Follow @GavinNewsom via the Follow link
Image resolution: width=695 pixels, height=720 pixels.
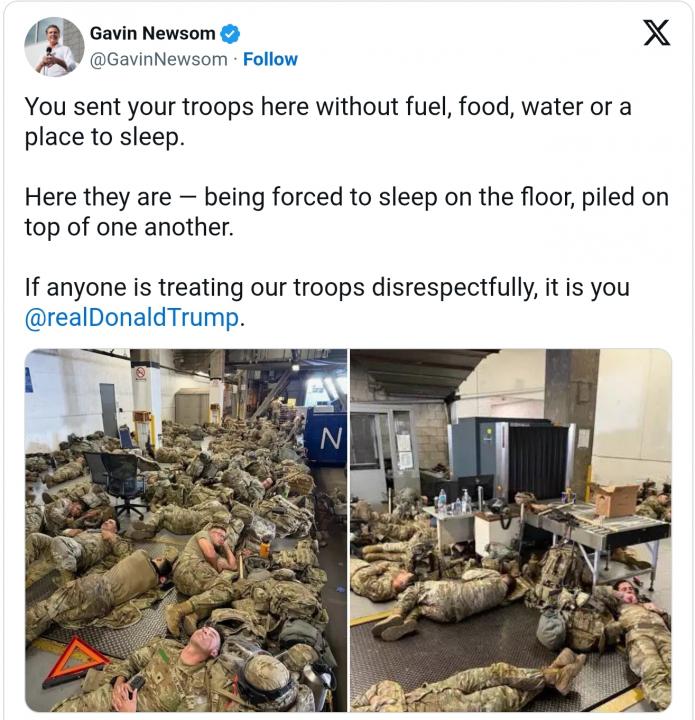tap(270, 59)
